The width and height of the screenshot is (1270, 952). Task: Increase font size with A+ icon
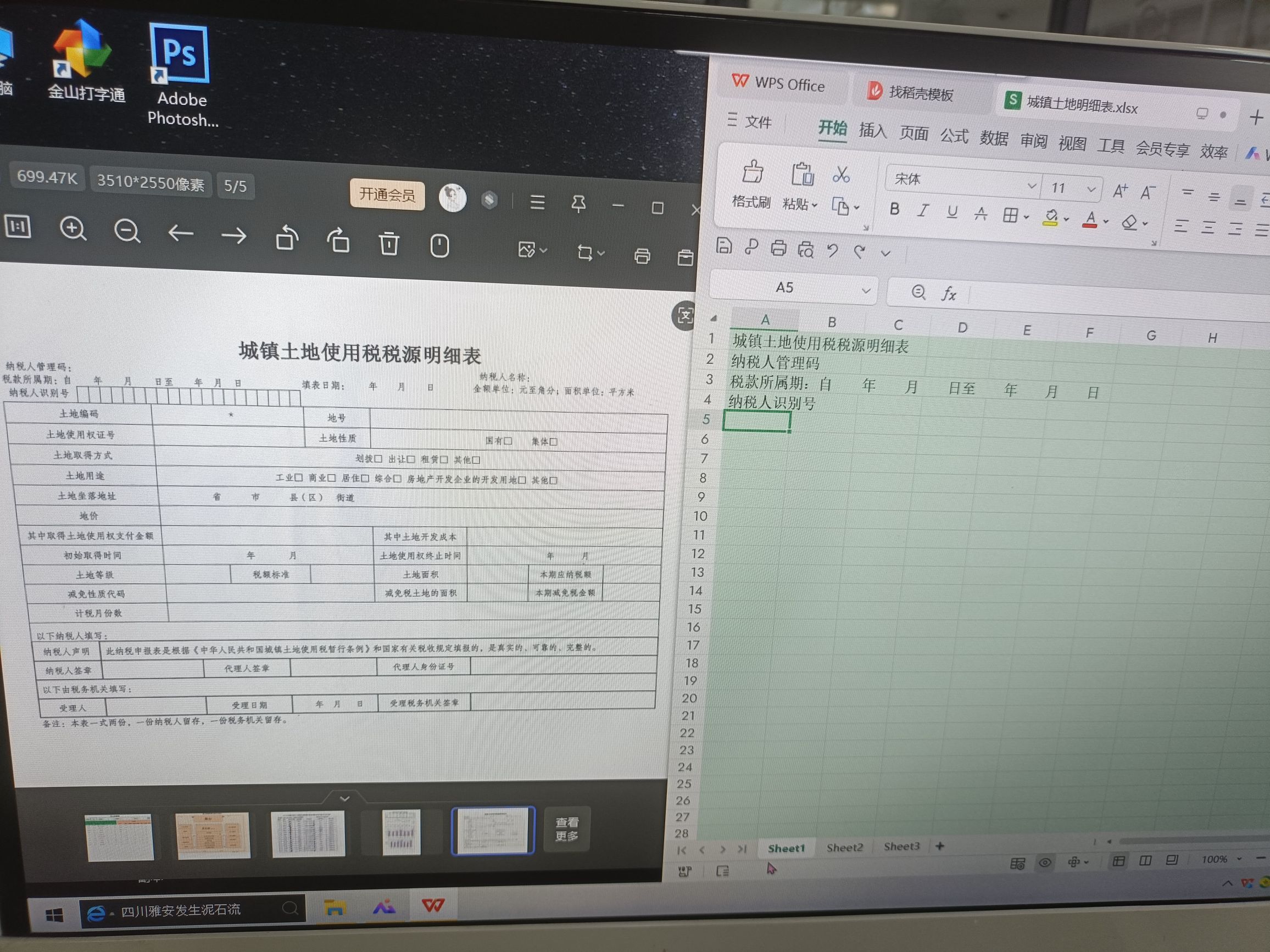tap(1120, 191)
